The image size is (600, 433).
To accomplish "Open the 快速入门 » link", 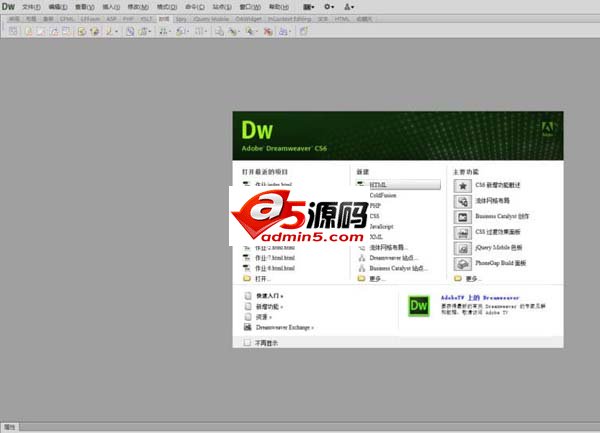I will coord(269,296).
